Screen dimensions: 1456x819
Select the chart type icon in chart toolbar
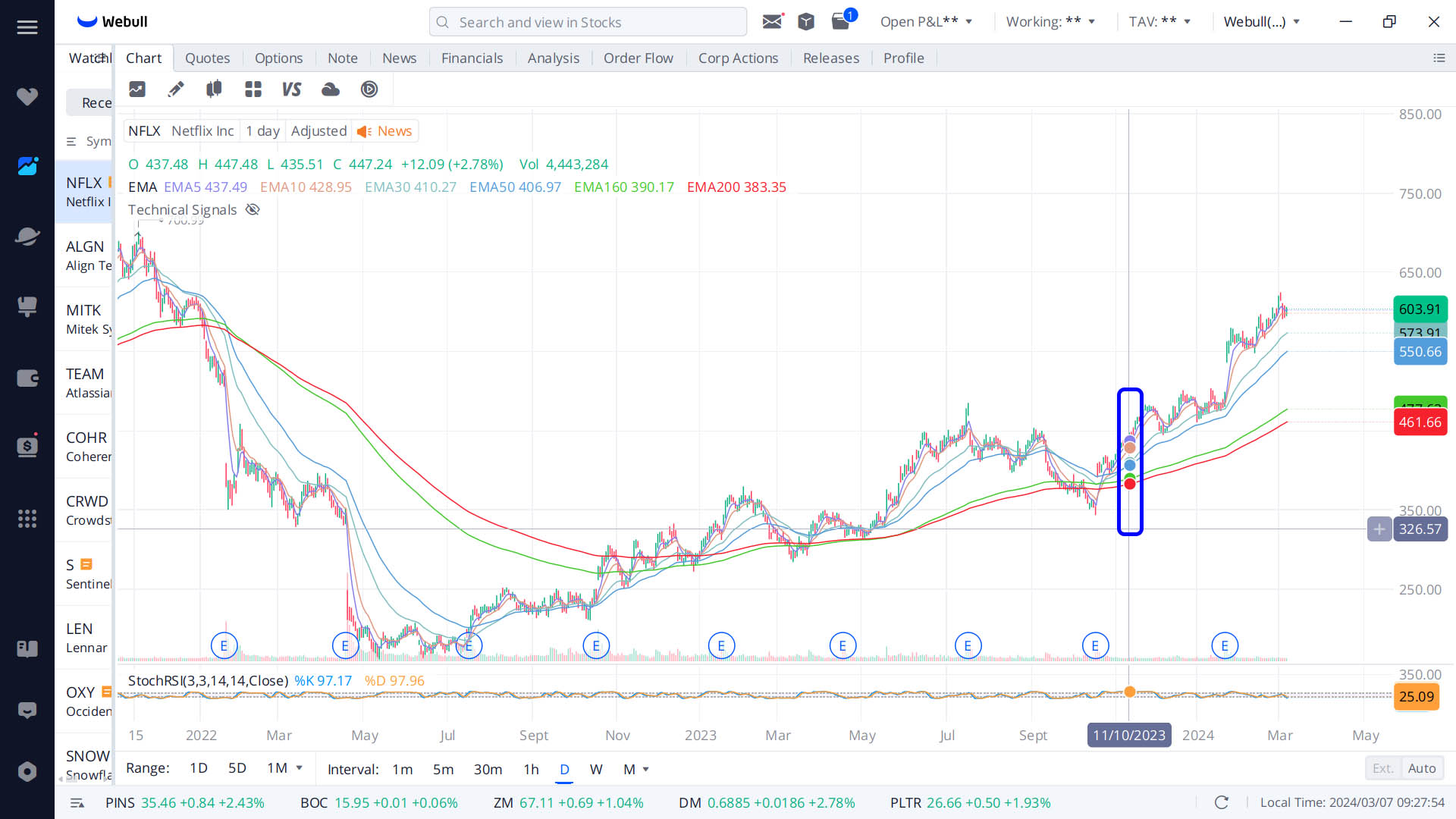137,89
